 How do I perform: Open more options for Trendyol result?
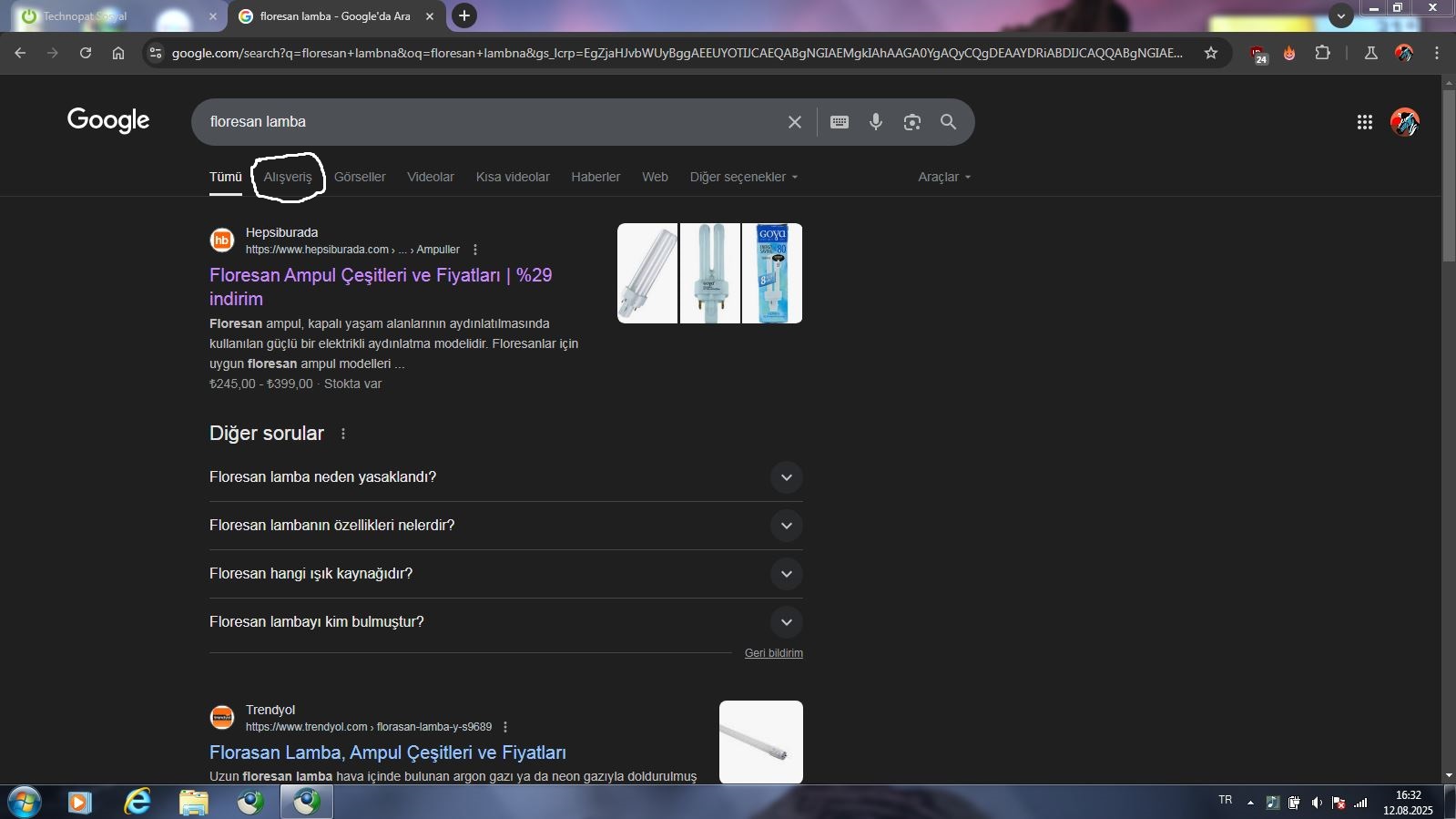505,727
